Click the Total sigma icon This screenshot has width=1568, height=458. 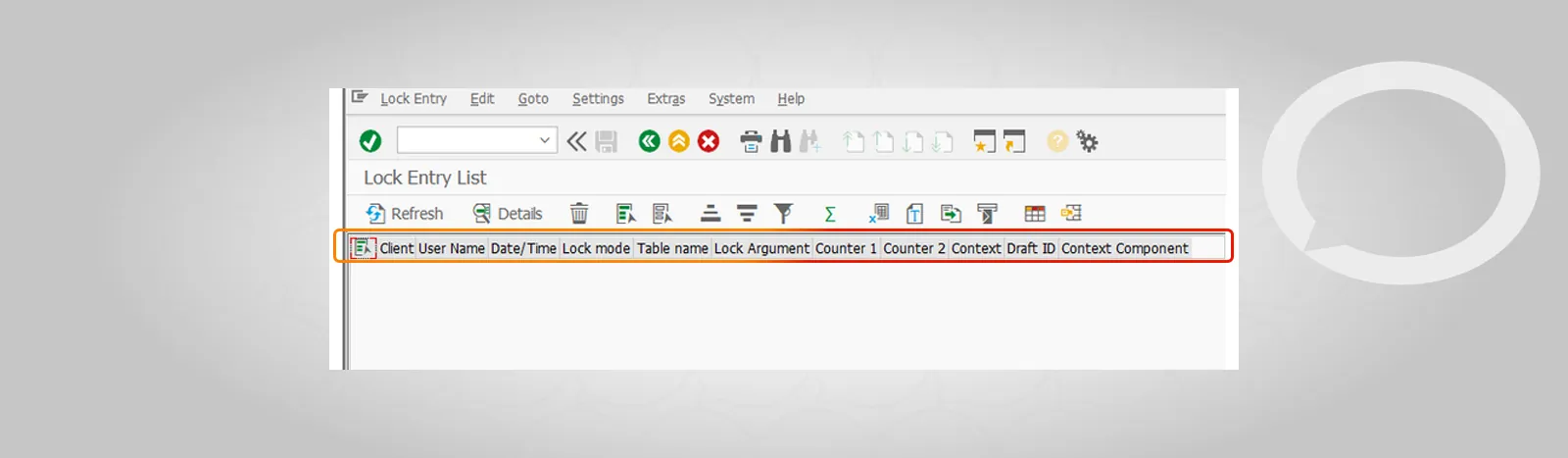coord(830,214)
